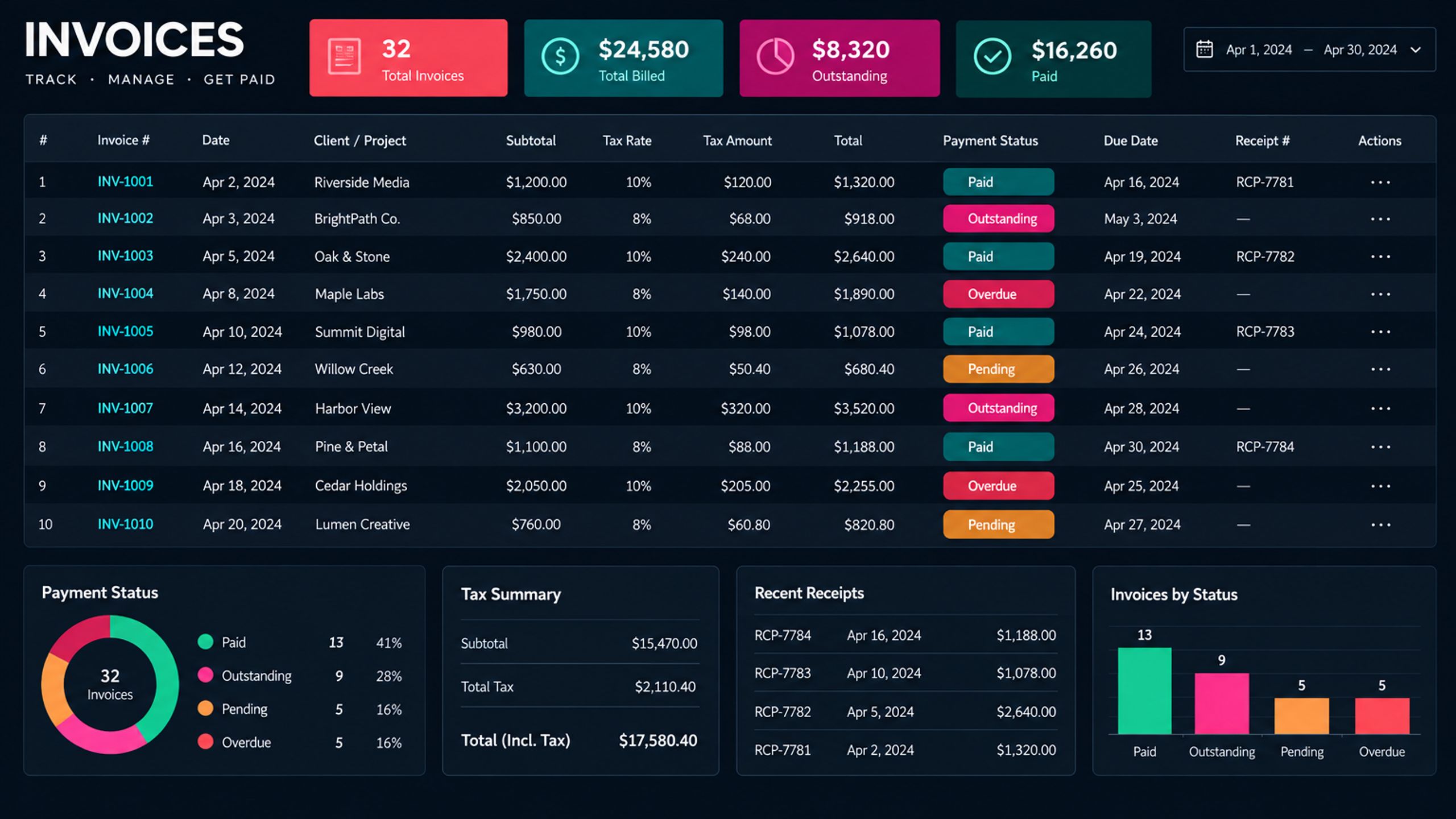This screenshot has width=1456, height=819.
Task: Click the green Paid bar in chart
Action: 1144,690
